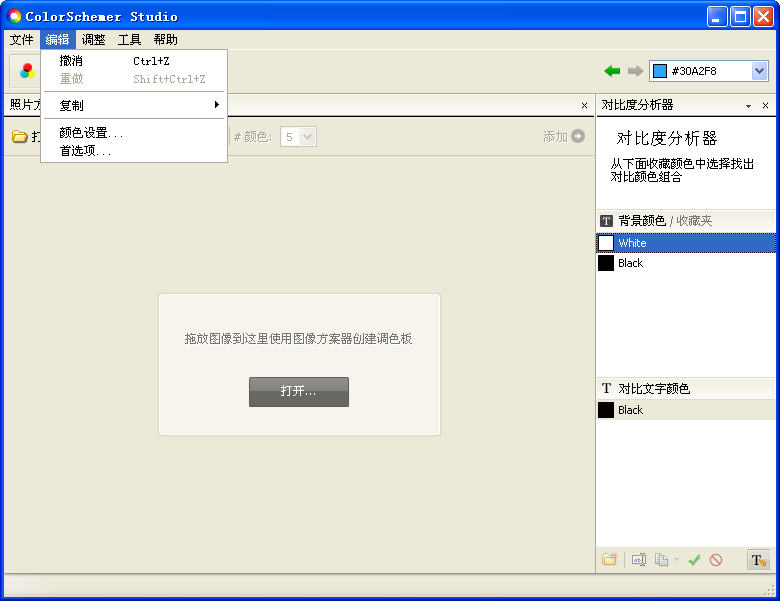Expand the 复制 submenu arrow

click(216, 104)
